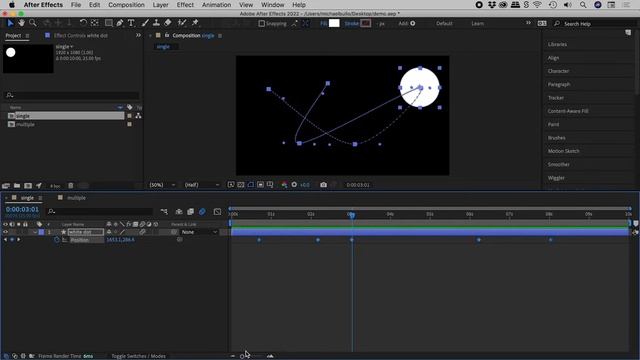The width and height of the screenshot is (640, 360).
Task: Select the Hand tool
Action: point(21,23)
